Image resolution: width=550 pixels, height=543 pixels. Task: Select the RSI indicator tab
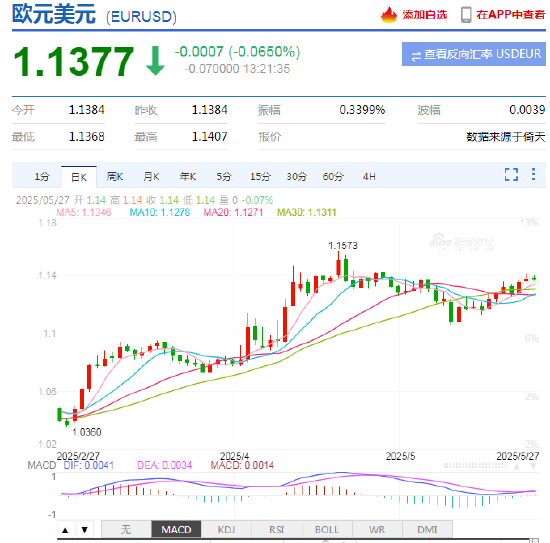point(277,529)
